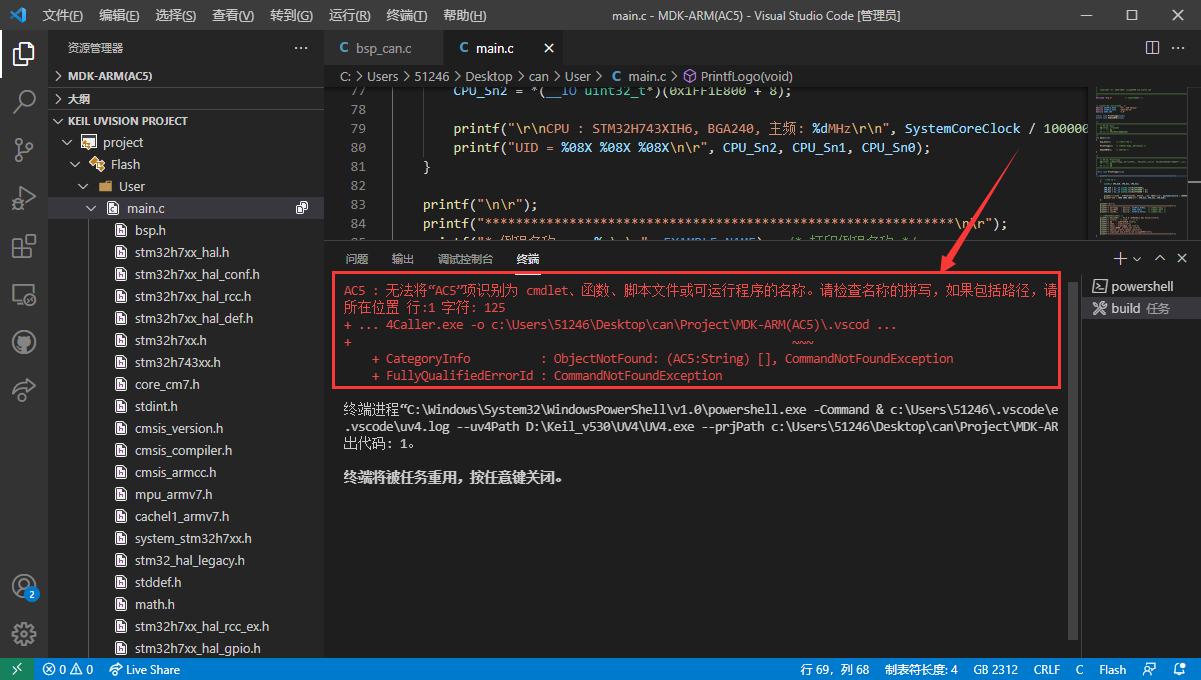Switch to the bsp_can.c editor tab
The height and width of the screenshot is (680, 1201).
[x=383, y=48]
